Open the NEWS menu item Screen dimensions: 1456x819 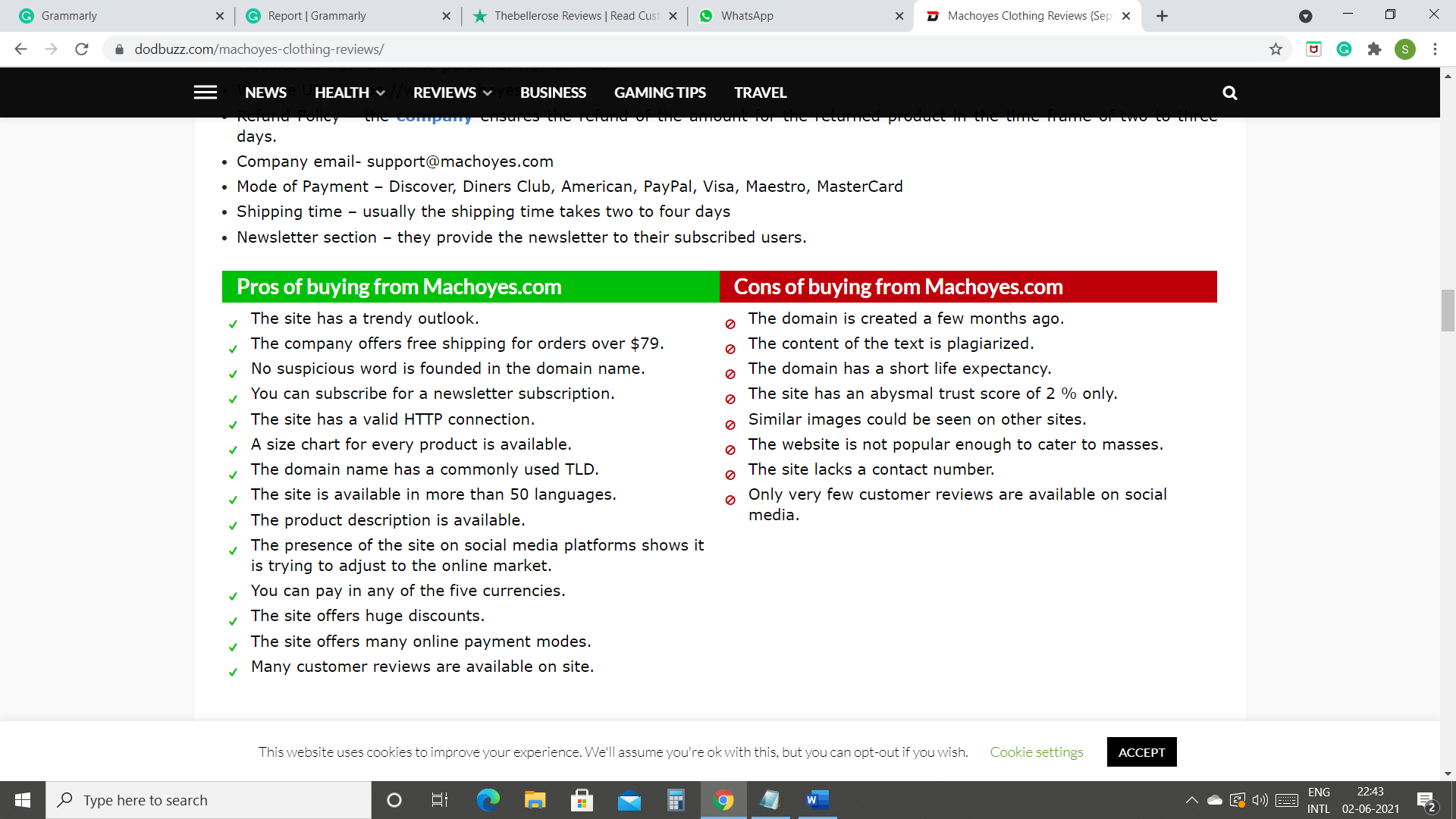(x=265, y=93)
